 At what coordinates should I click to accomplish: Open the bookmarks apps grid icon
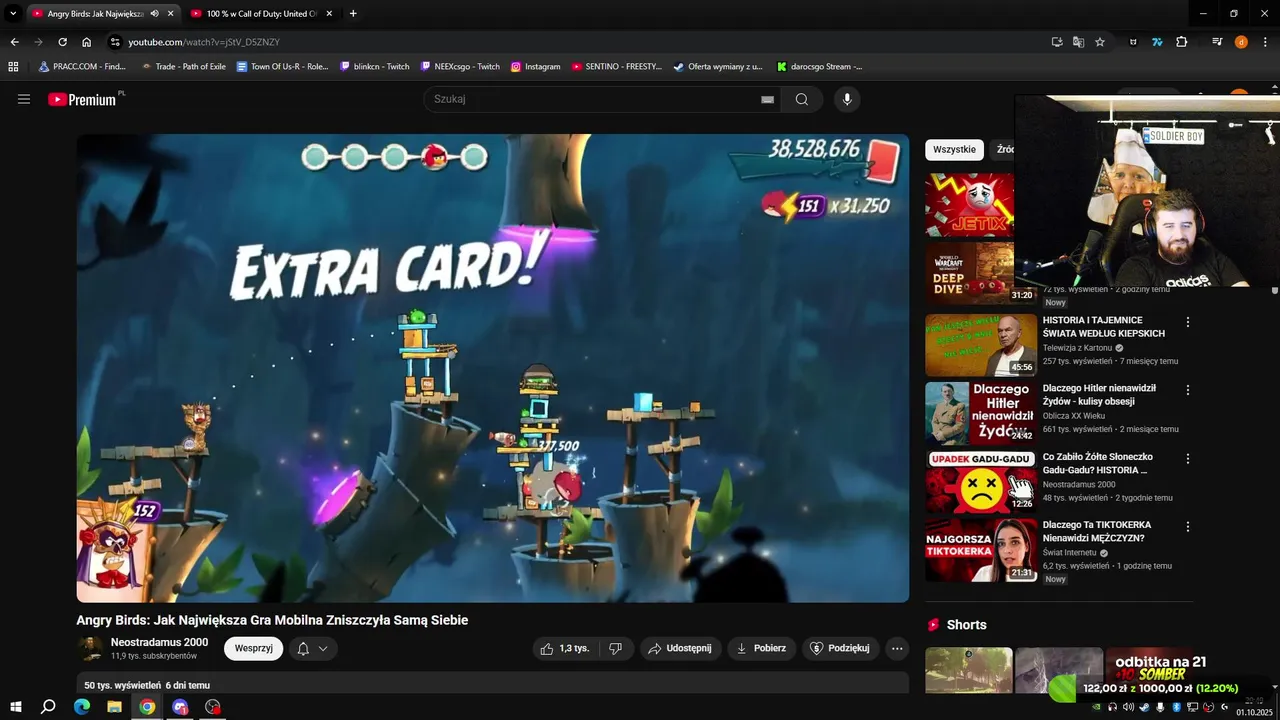[13, 67]
